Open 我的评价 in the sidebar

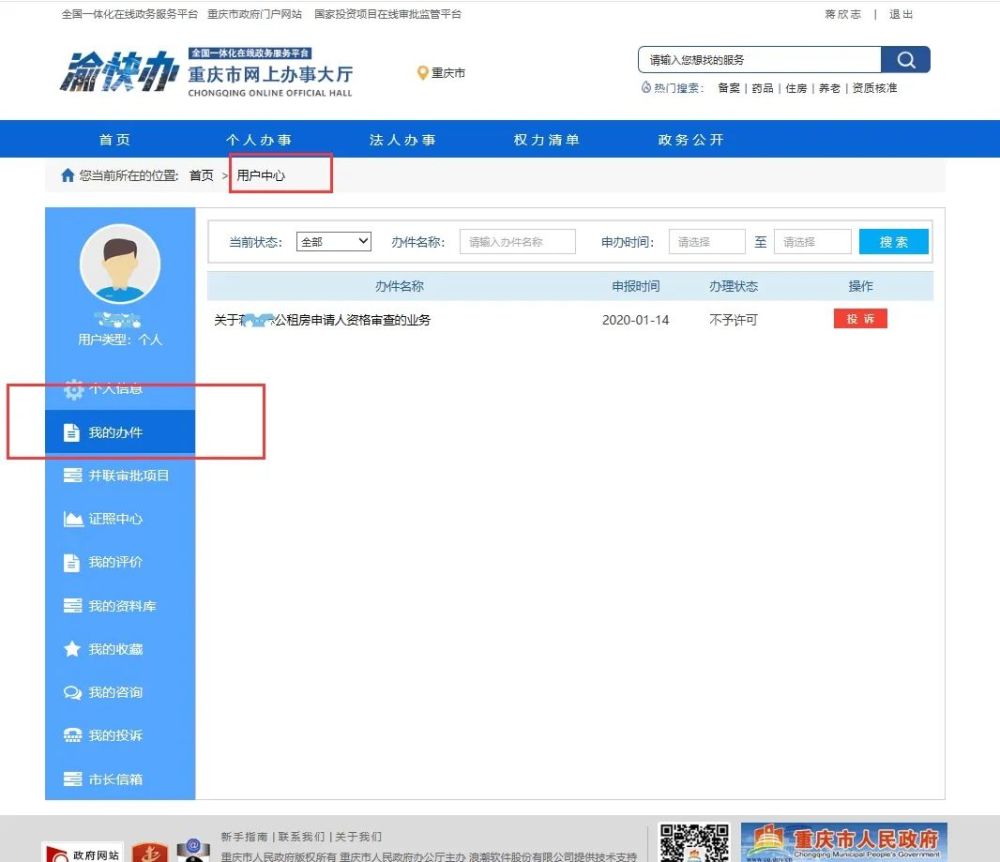coord(110,562)
